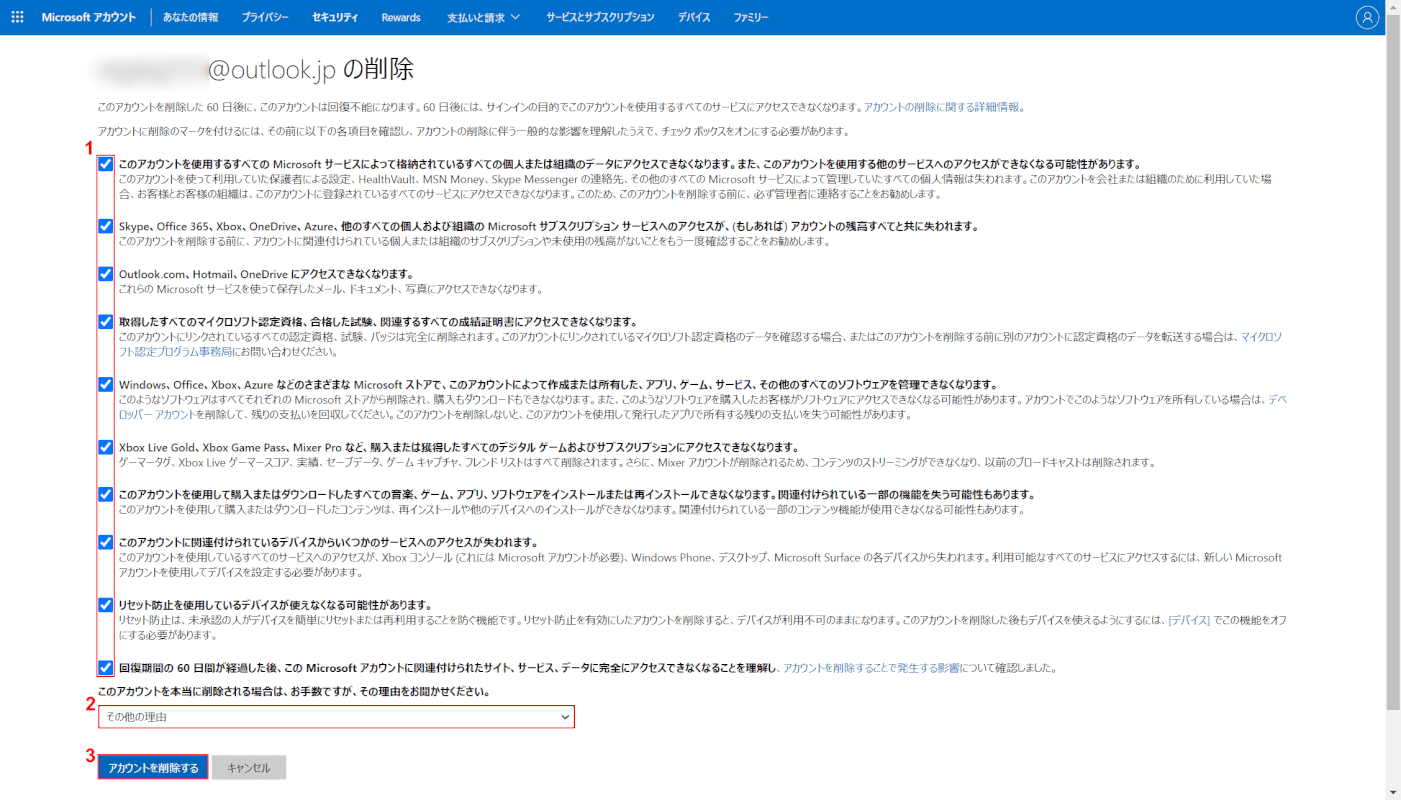Open the その他の理由 deletion reason dropdown
The width and height of the screenshot is (1401, 800).
point(336,717)
